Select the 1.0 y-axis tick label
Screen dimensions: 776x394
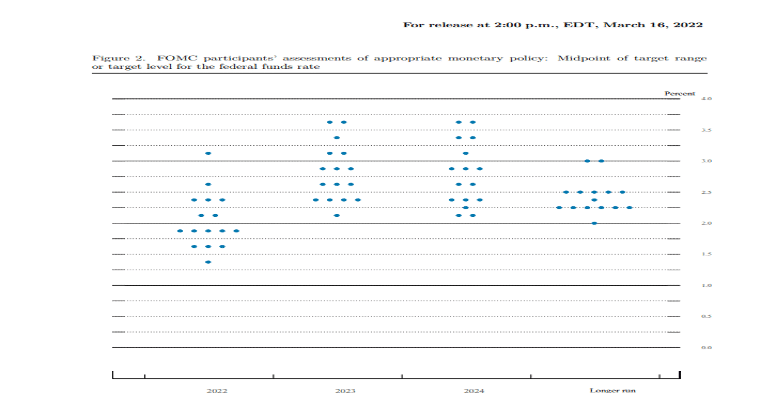coord(706,286)
